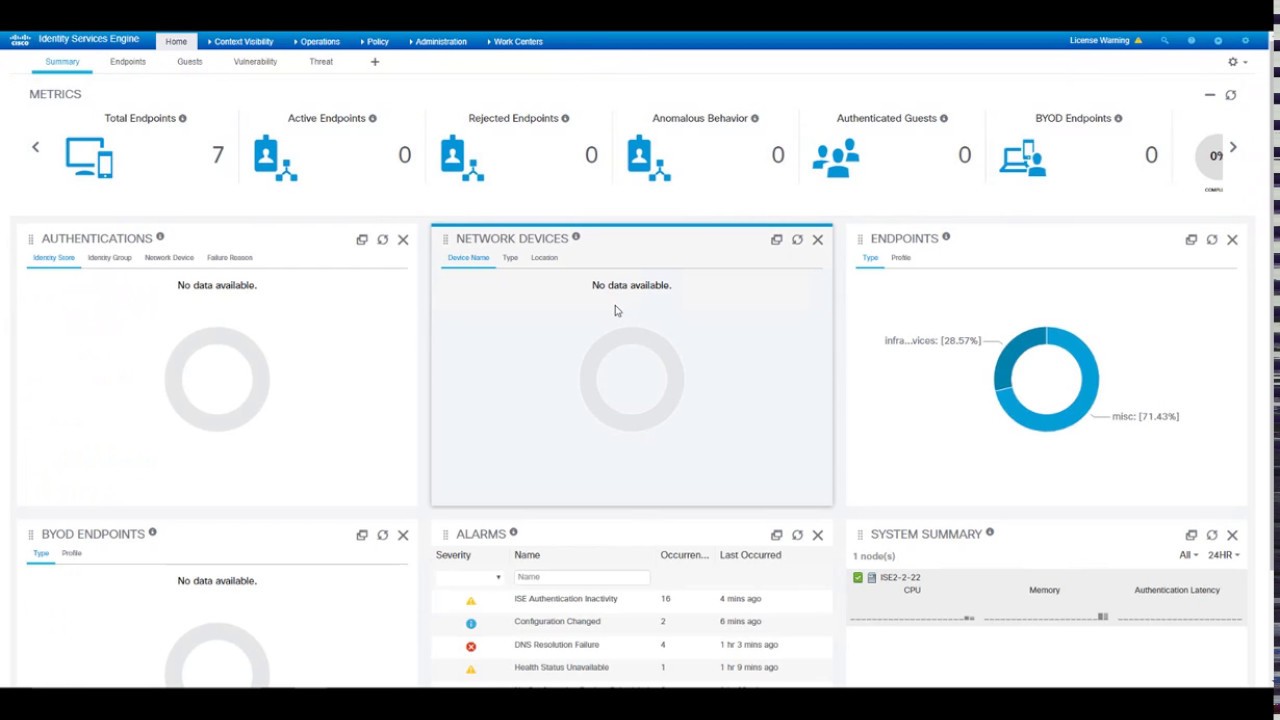Select Identity Group tab in Authentications

click(x=109, y=258)
